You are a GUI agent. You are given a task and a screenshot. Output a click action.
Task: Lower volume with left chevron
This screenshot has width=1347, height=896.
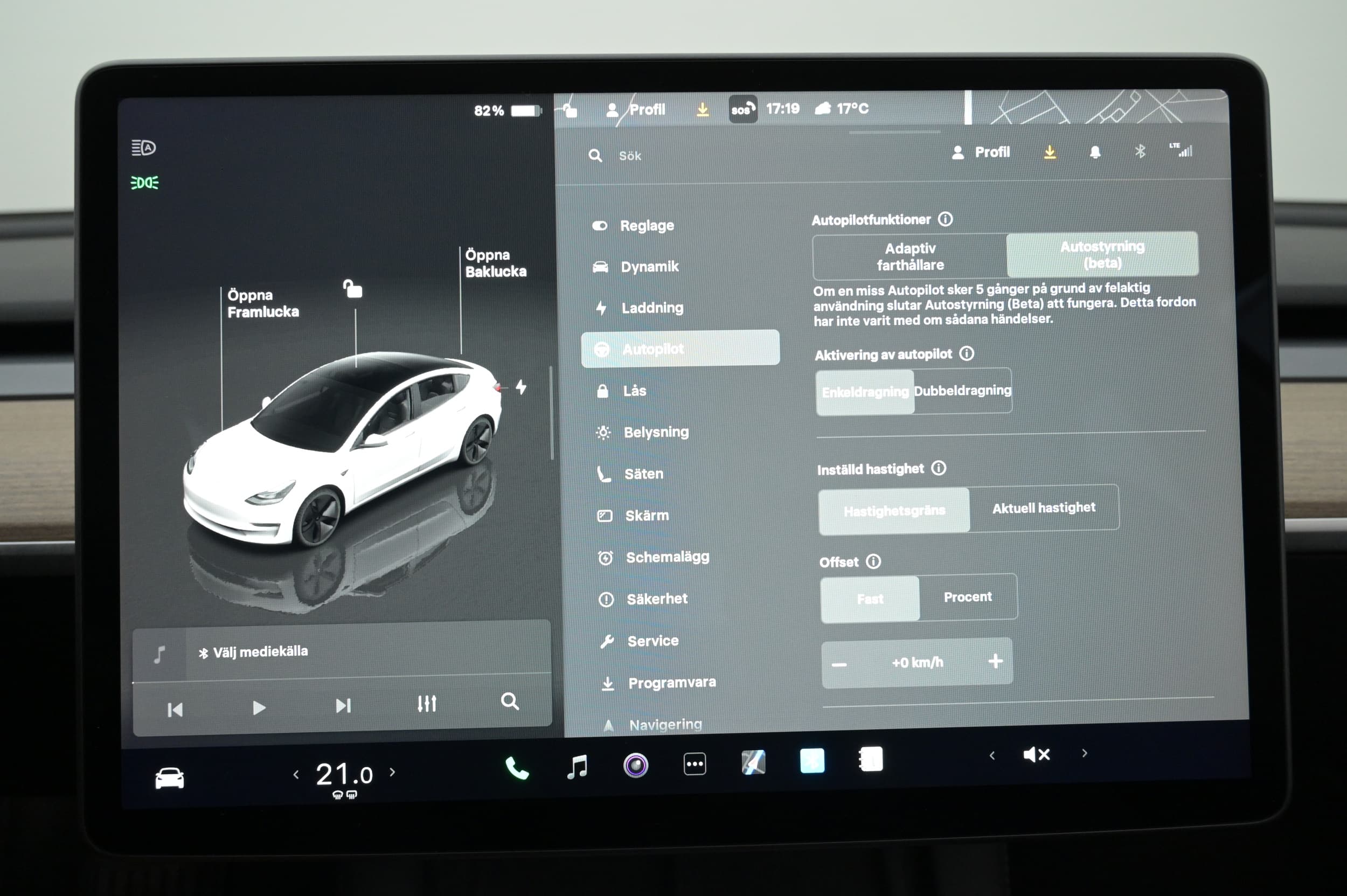tap(992, 755)
